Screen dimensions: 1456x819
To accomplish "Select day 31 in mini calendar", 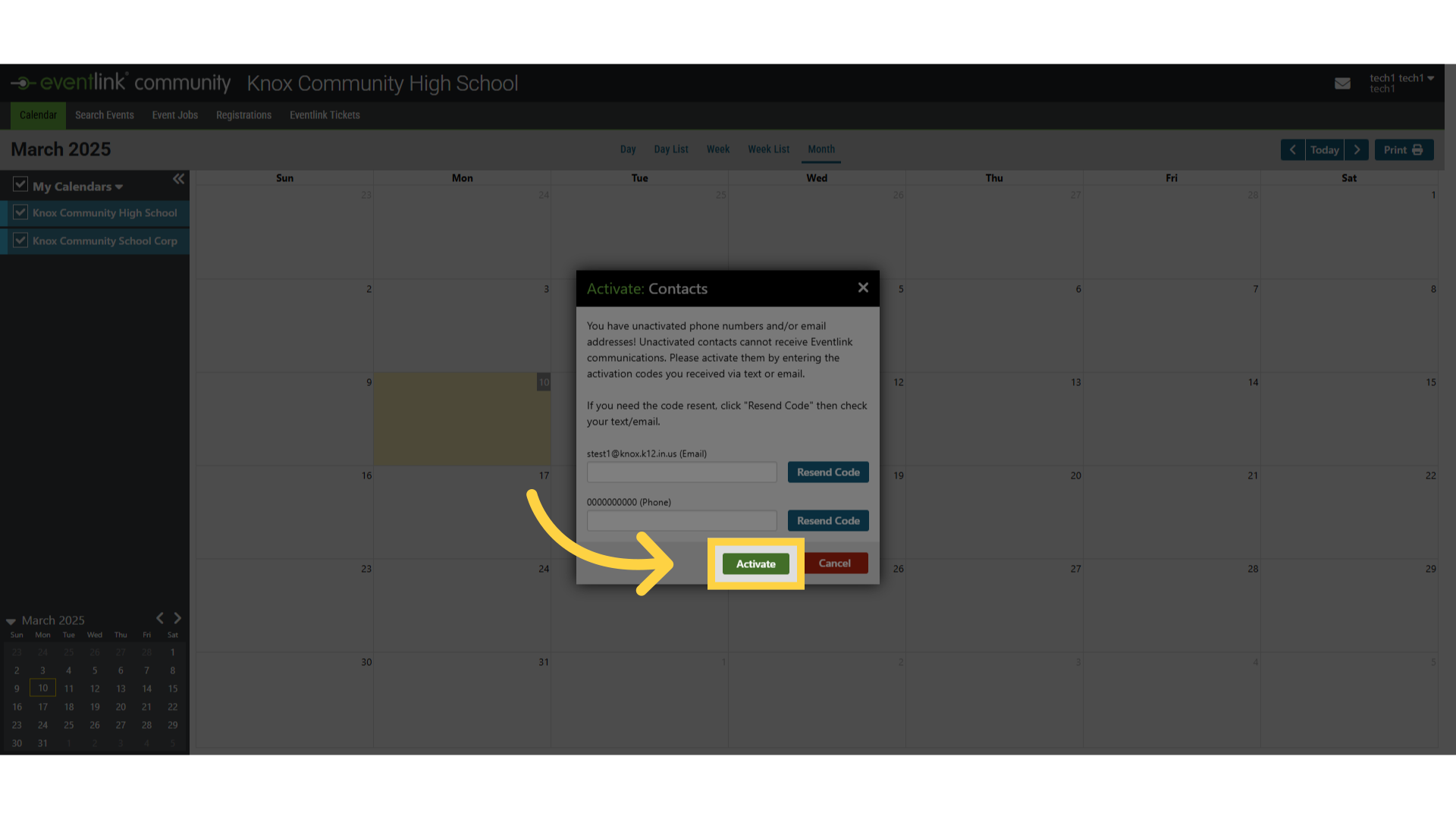I will point(42,743).
